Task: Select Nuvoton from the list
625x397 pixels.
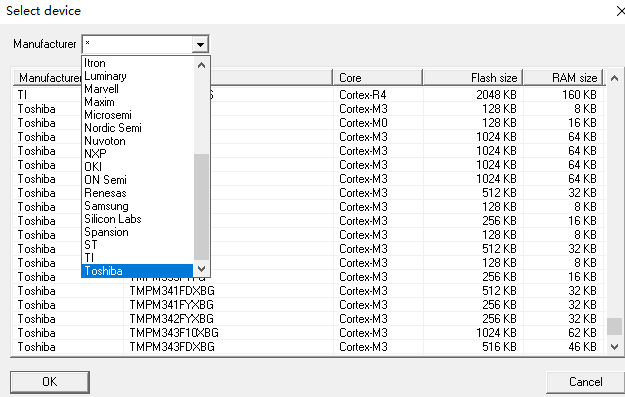Action: pyautogui.click(x=137, y=141)
